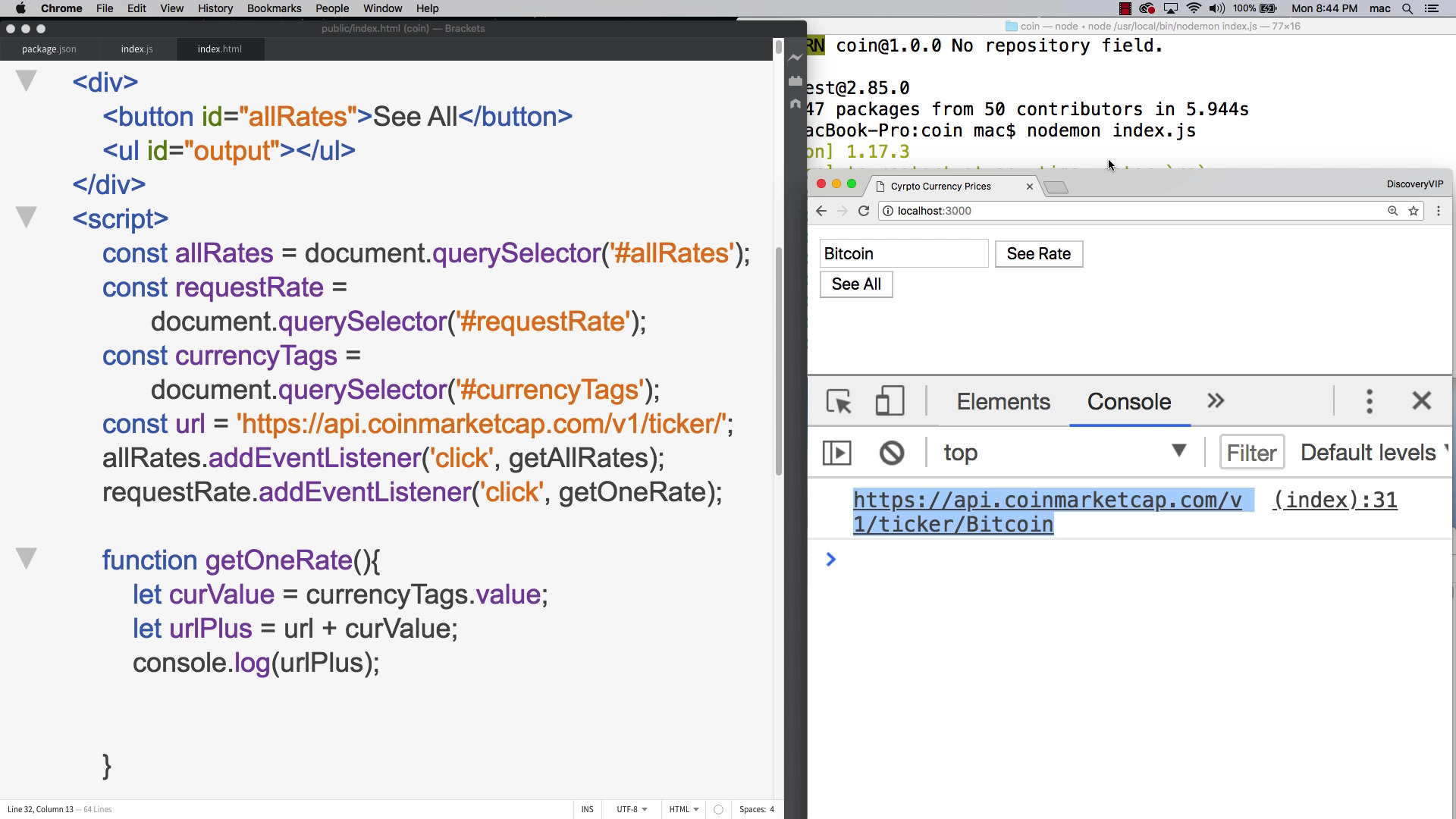Click the Bitcoin currency input field
This screenshot has width=1456, height=819.
click(x=904, y=254)
